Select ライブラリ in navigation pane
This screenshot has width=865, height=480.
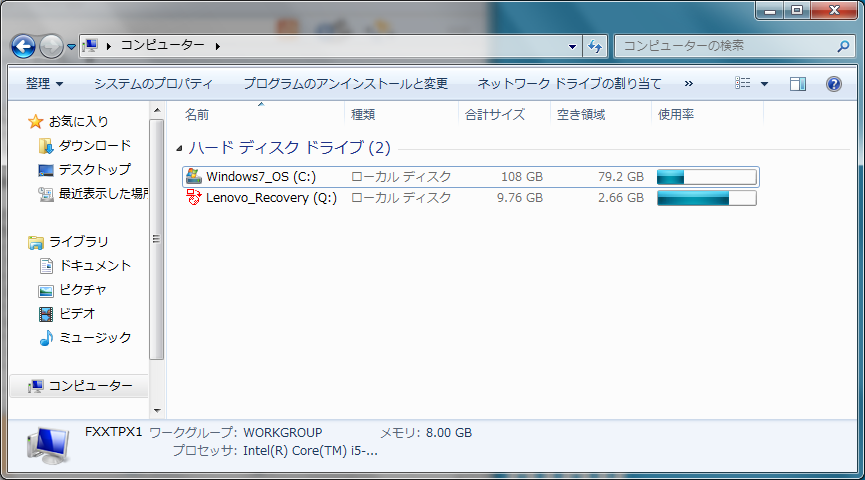(79, 242)
